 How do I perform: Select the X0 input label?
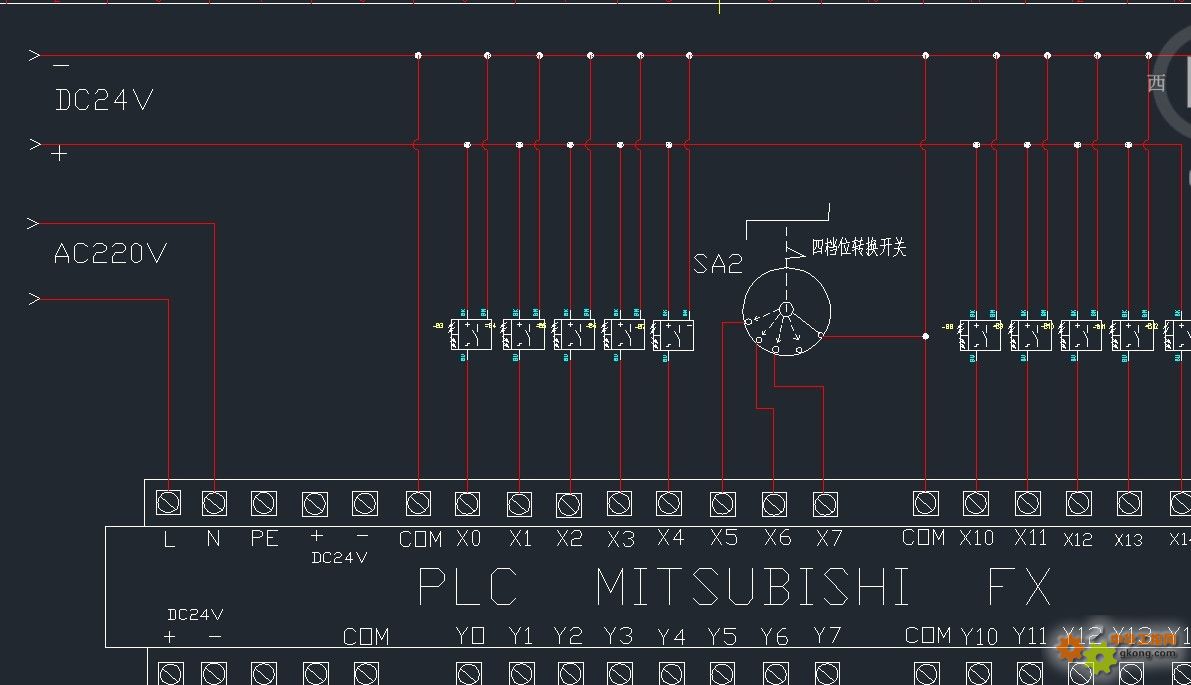(469, 538)
